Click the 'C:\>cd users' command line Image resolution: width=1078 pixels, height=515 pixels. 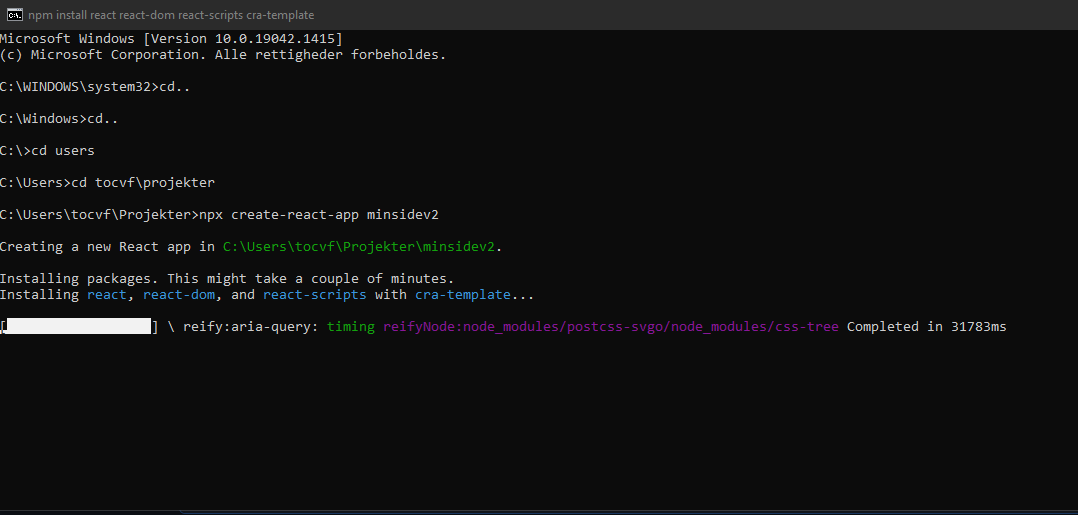click(x=47, y=151)
